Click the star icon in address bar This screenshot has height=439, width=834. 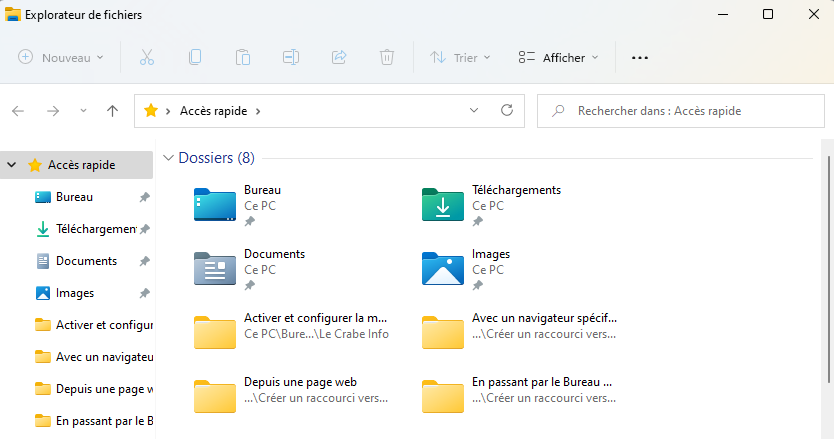point(151,110)
